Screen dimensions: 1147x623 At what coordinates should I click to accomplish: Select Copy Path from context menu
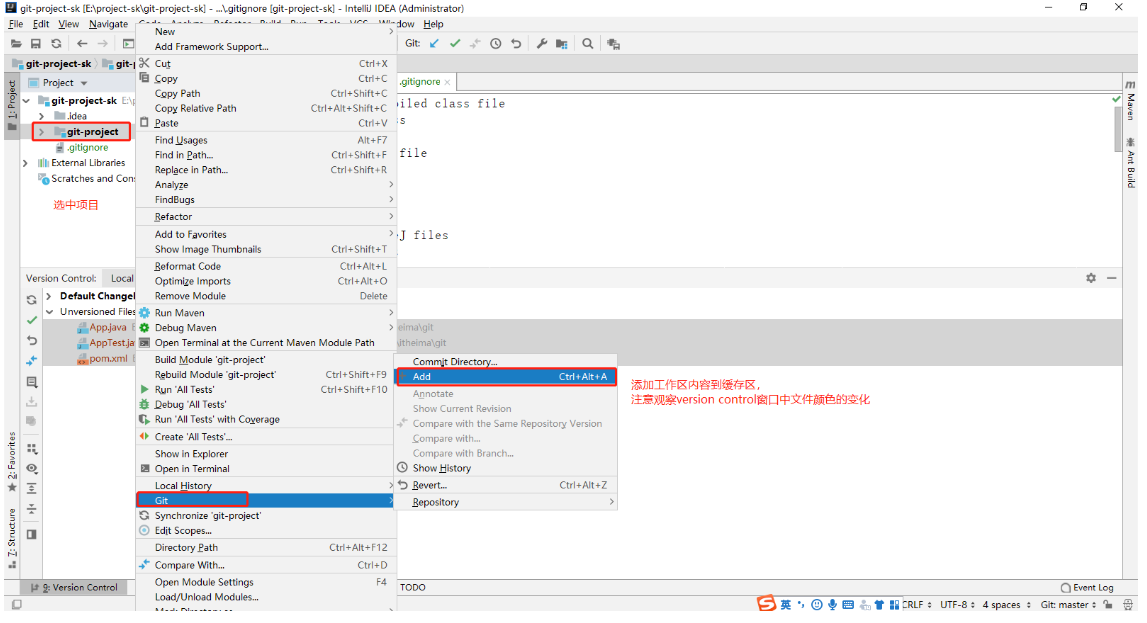266,94
